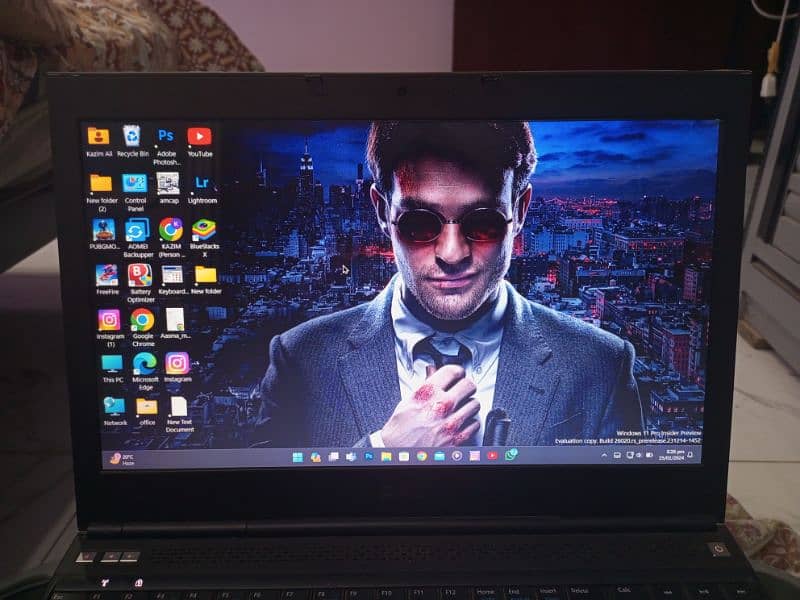Click the Free Fire game icon
This screenshot has height=600, width=800.
point(107,275)
